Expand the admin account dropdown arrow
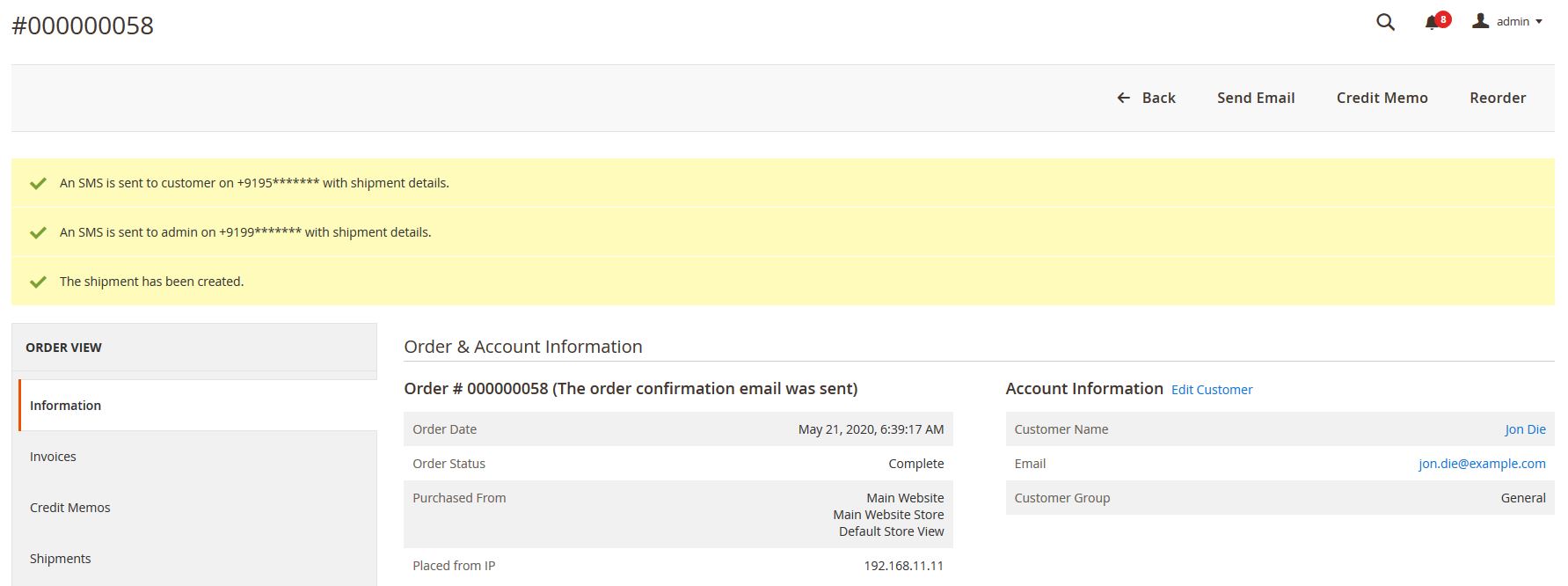 (1539, 22)
